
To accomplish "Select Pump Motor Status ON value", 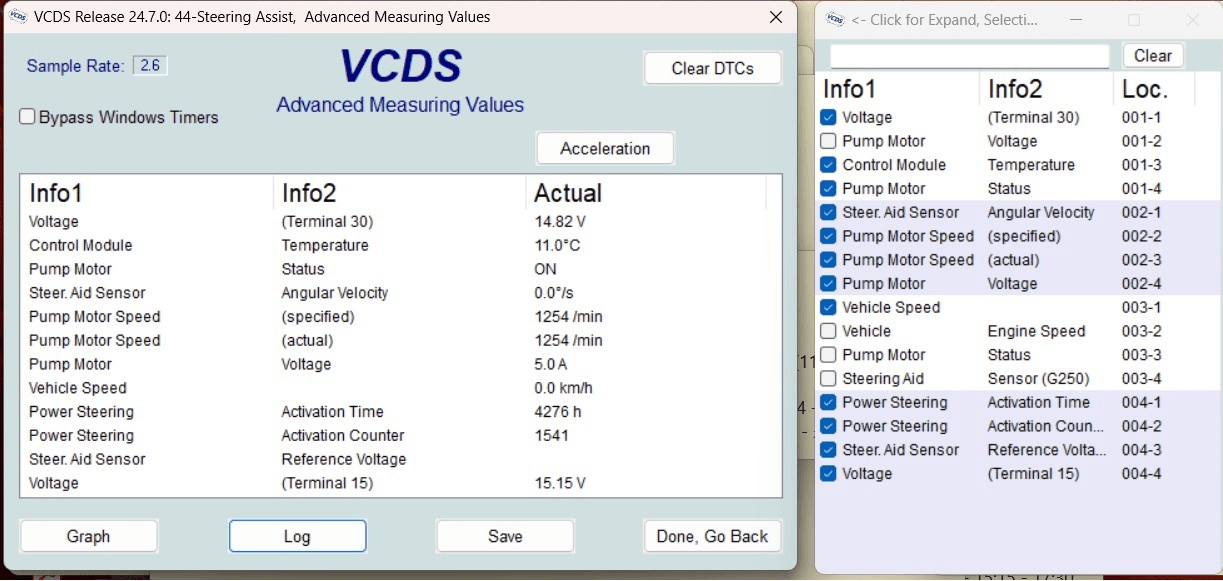I will [x=546, y=269].
